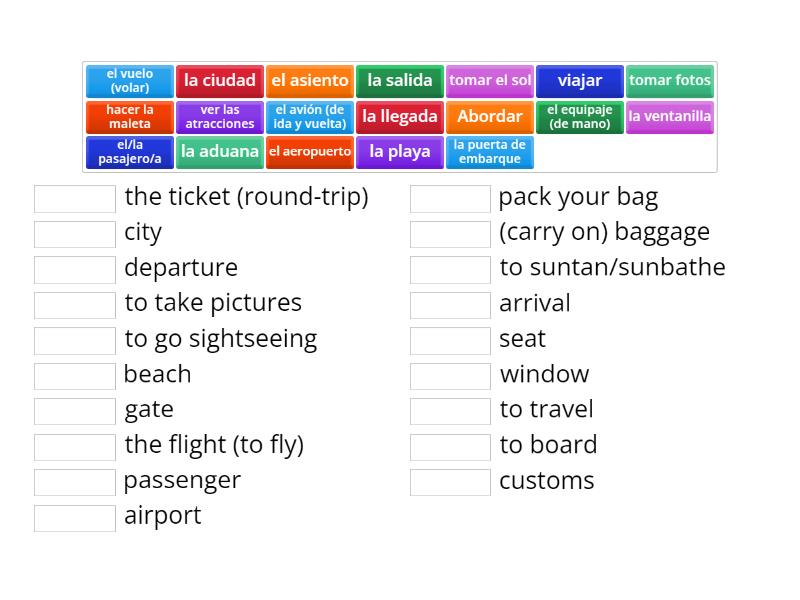The image size is (800, 600).
Task: Click the answer box beside "airport"
Action: (x=73, y=518)
